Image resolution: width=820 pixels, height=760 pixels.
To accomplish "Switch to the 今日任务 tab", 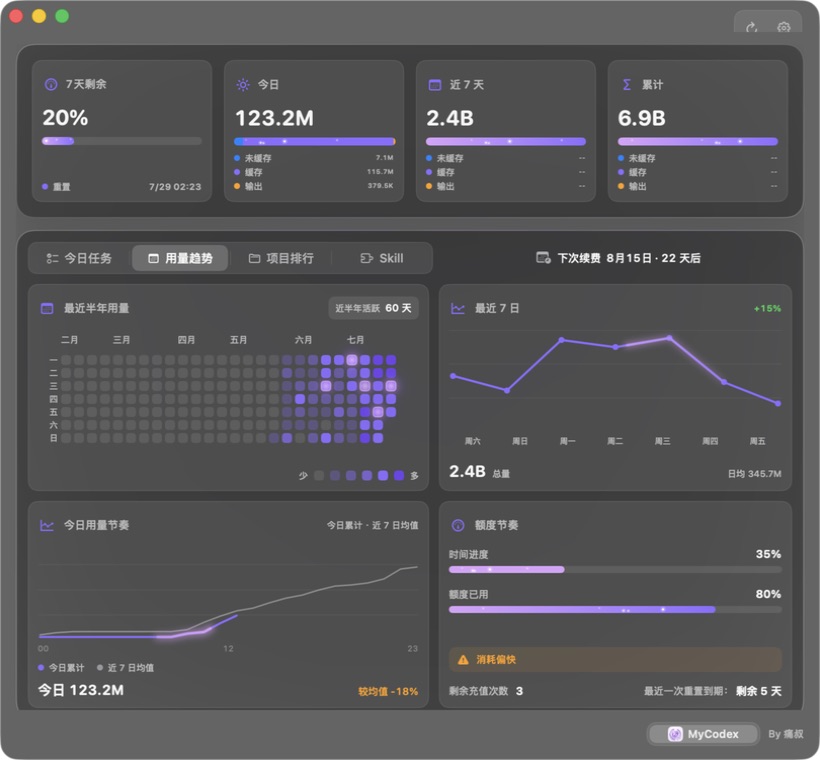I will click(79, 258).
